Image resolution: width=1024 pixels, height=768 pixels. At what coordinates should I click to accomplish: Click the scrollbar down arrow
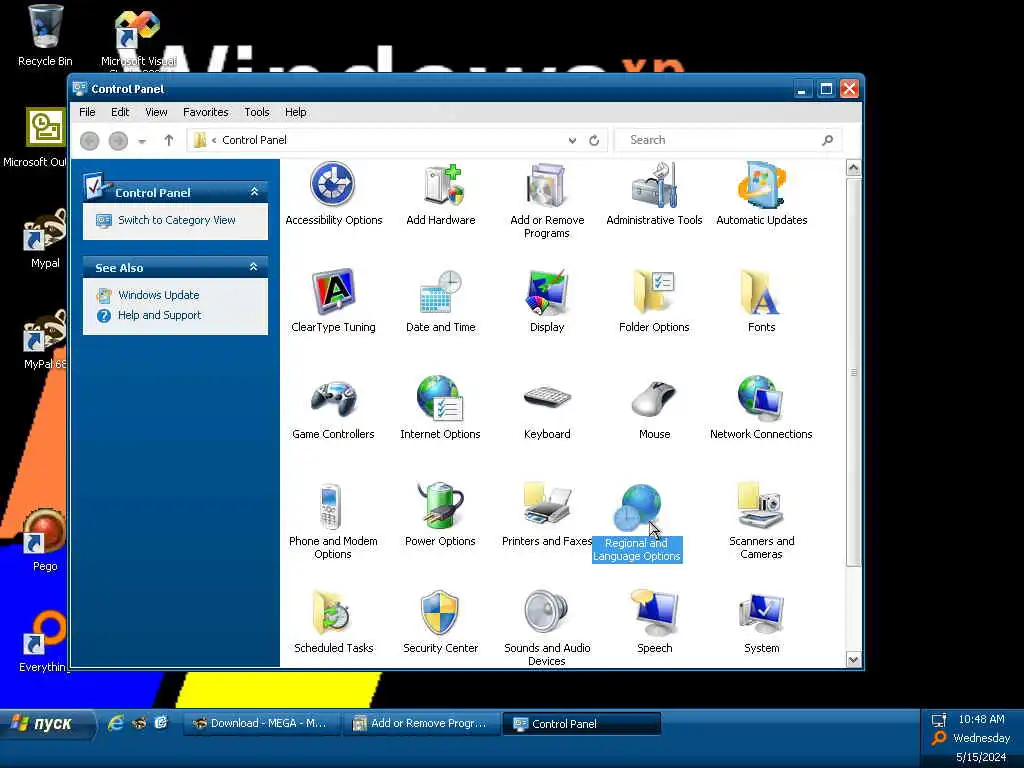(853, 660)
